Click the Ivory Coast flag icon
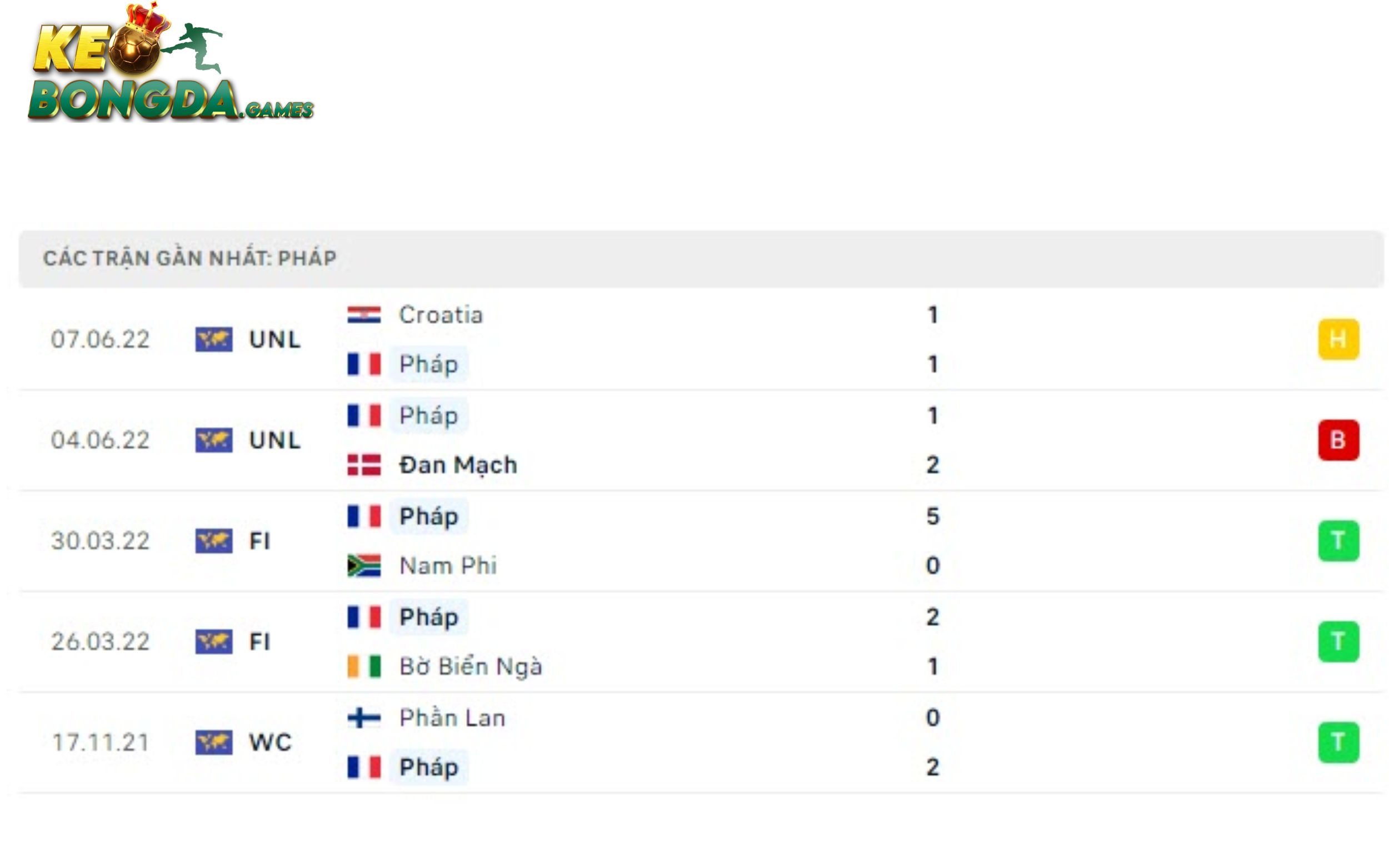This screenshot has width=1389, height=868. [363, 666]
